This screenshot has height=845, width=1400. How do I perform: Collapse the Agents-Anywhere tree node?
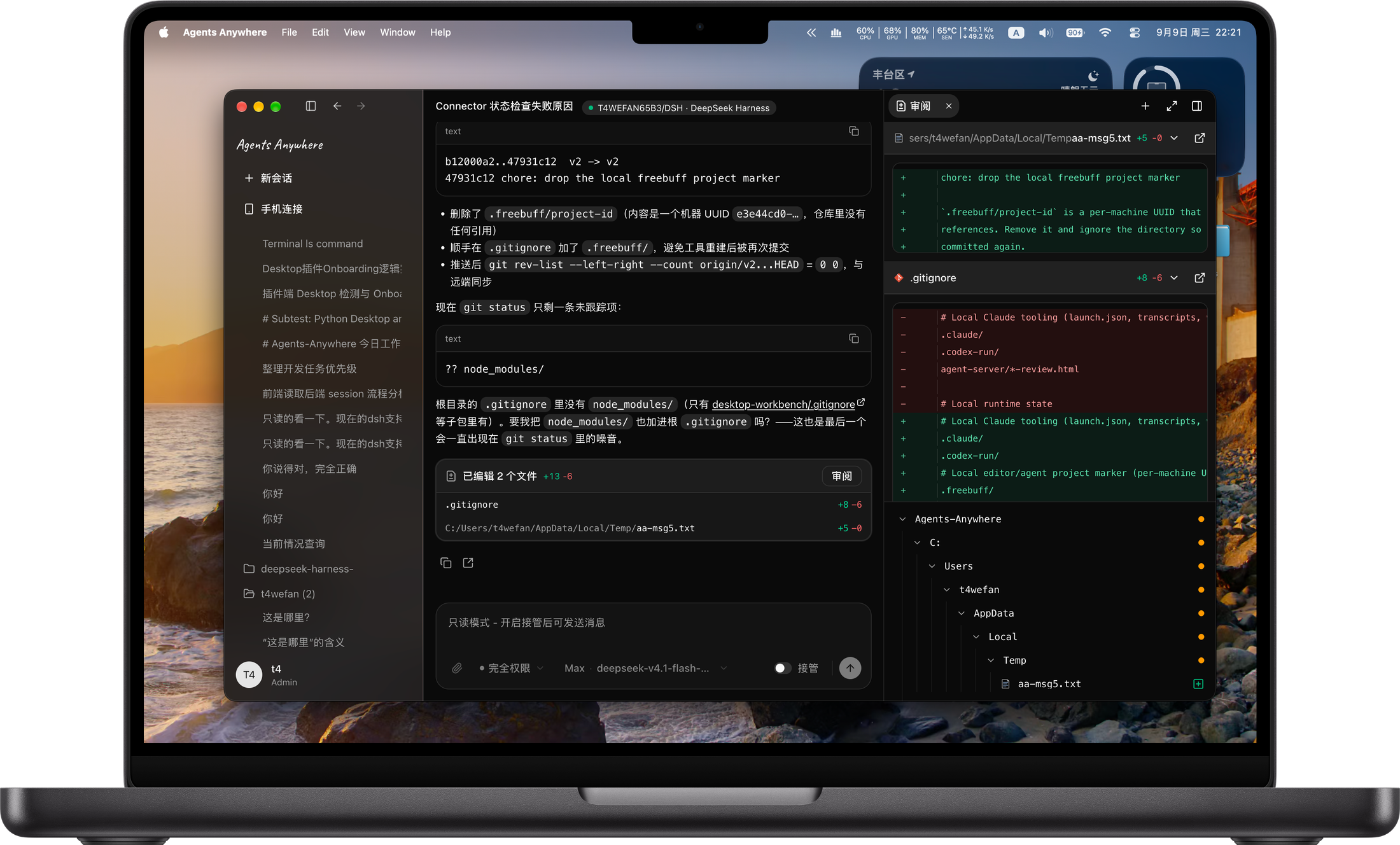pos(902,519)
